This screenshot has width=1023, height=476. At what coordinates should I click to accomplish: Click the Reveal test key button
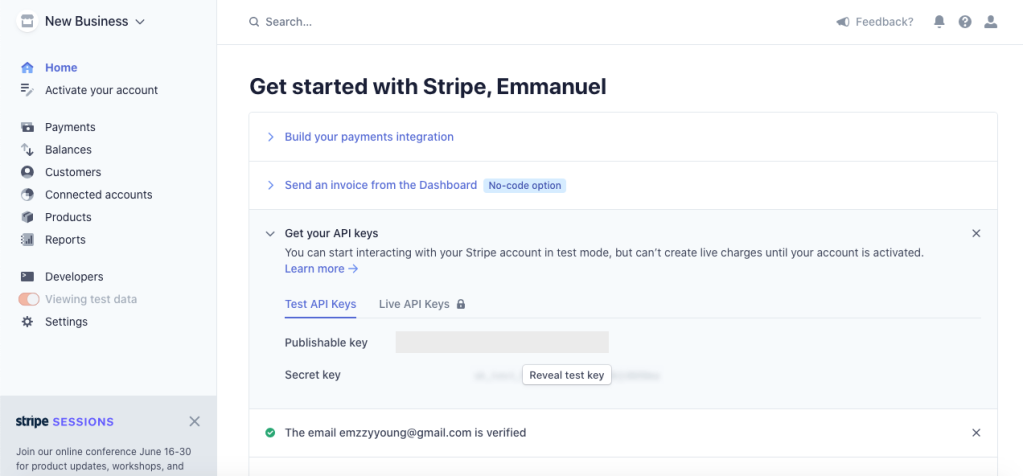click(566, 375)
